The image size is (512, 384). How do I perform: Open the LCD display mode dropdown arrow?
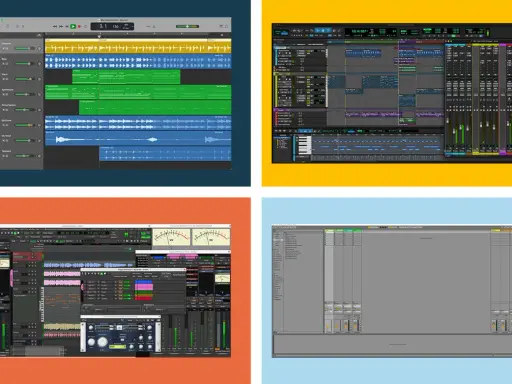click(x=133, y=27)
